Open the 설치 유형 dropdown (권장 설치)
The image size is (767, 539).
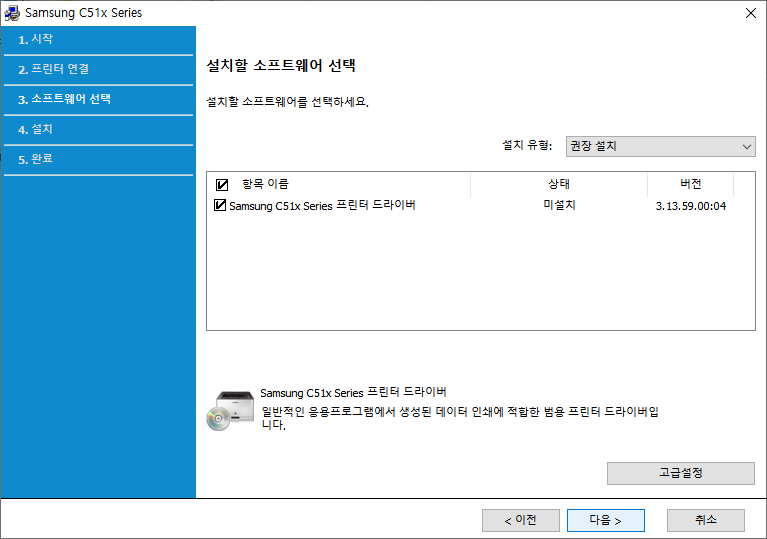(x=660, y=146)
